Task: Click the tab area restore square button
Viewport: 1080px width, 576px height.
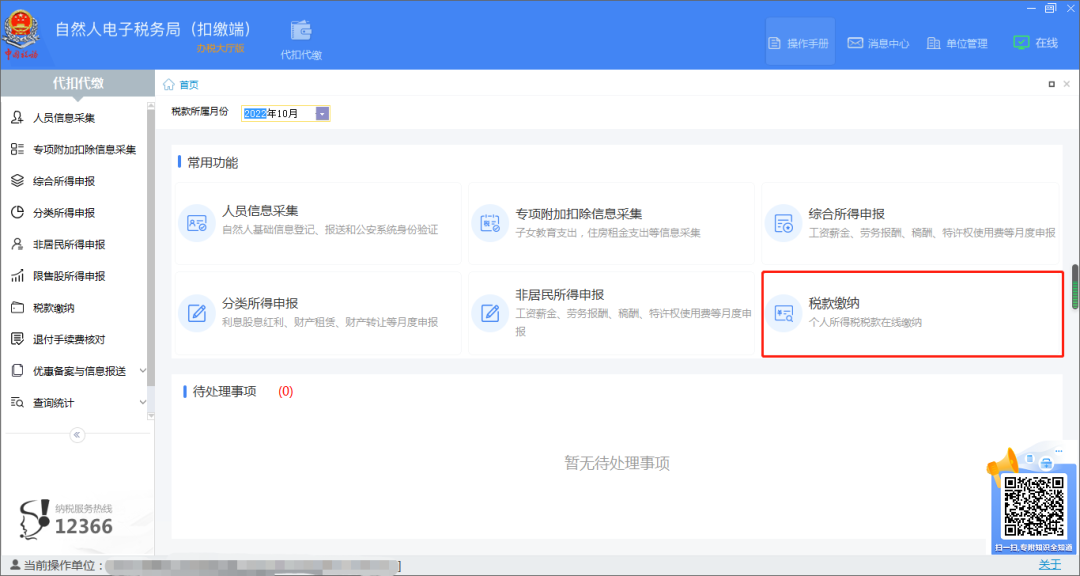Action: click(1052, 84)
